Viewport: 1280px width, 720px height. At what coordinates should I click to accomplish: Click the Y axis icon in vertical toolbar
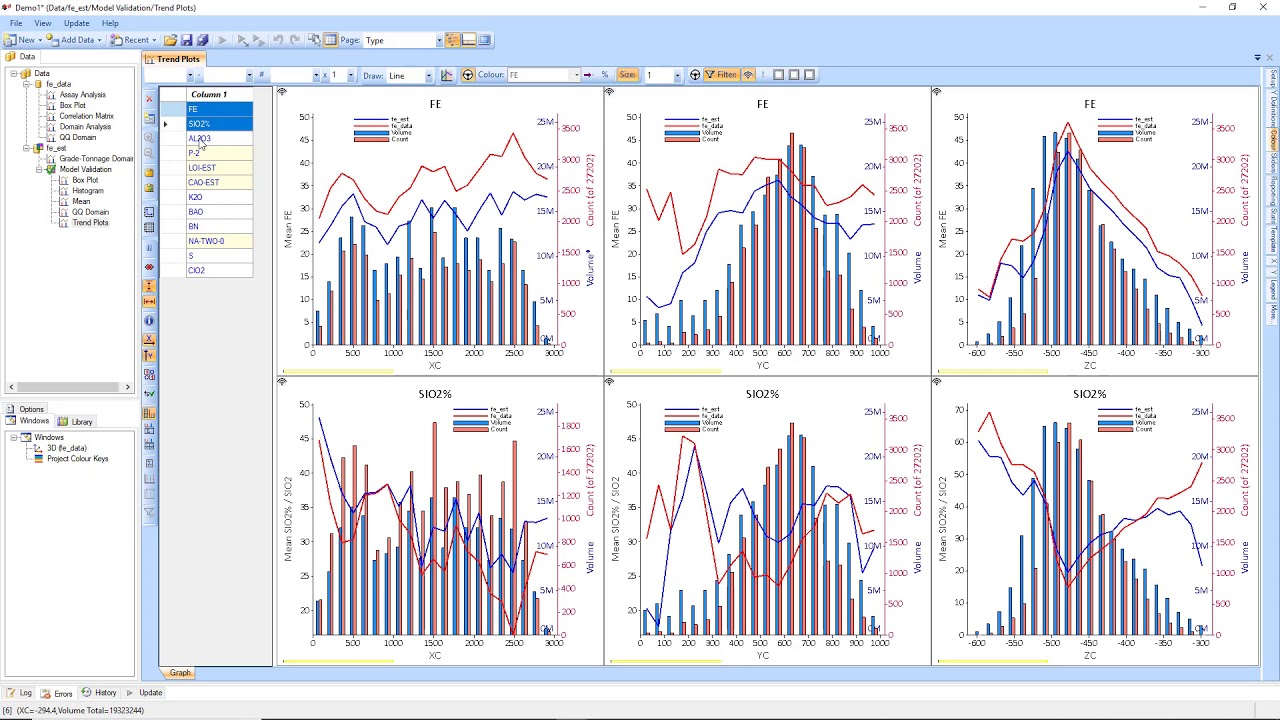coord(149,356)
